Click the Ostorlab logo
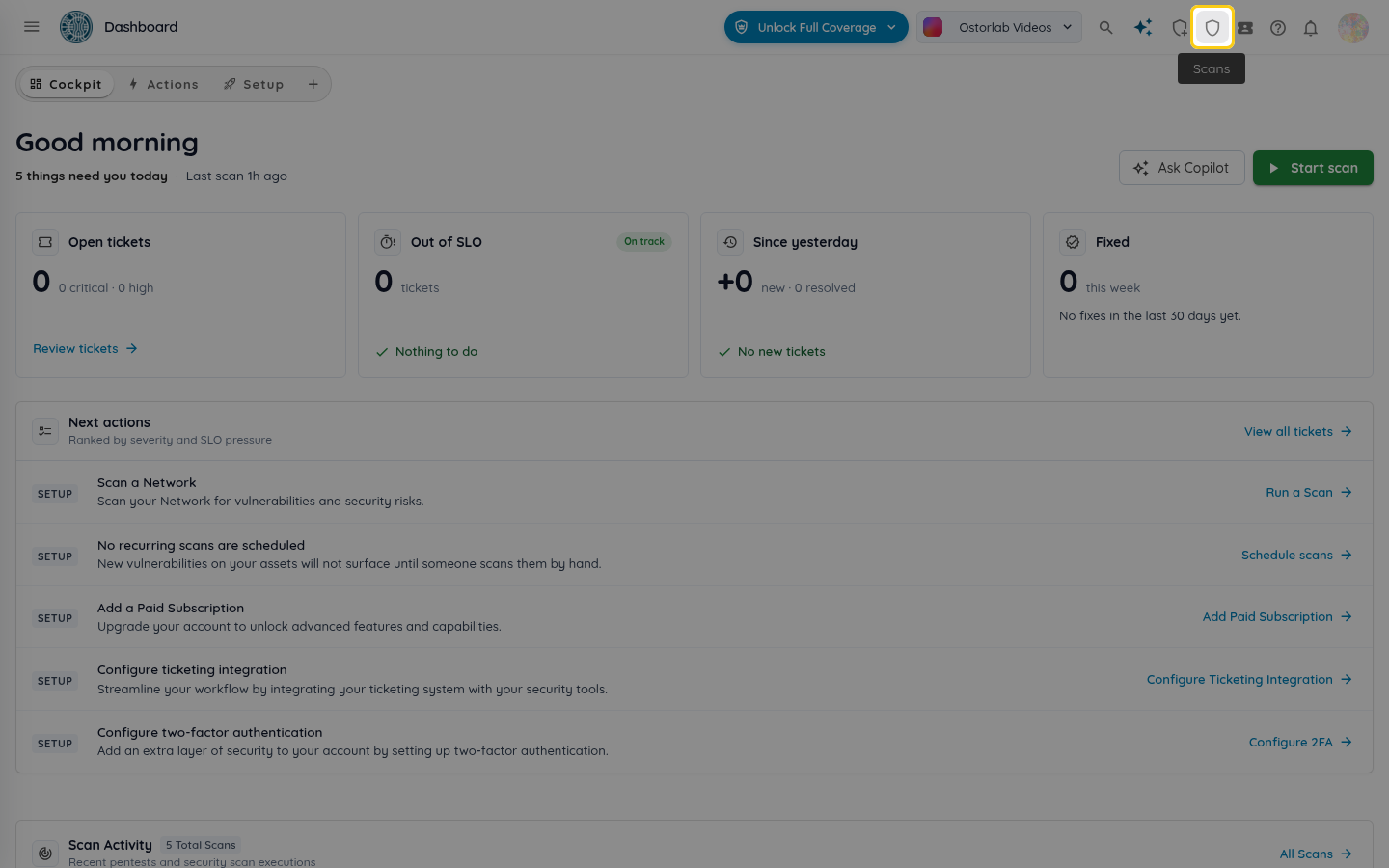This screenshot has width=1389, height=868. coord(76,27)
